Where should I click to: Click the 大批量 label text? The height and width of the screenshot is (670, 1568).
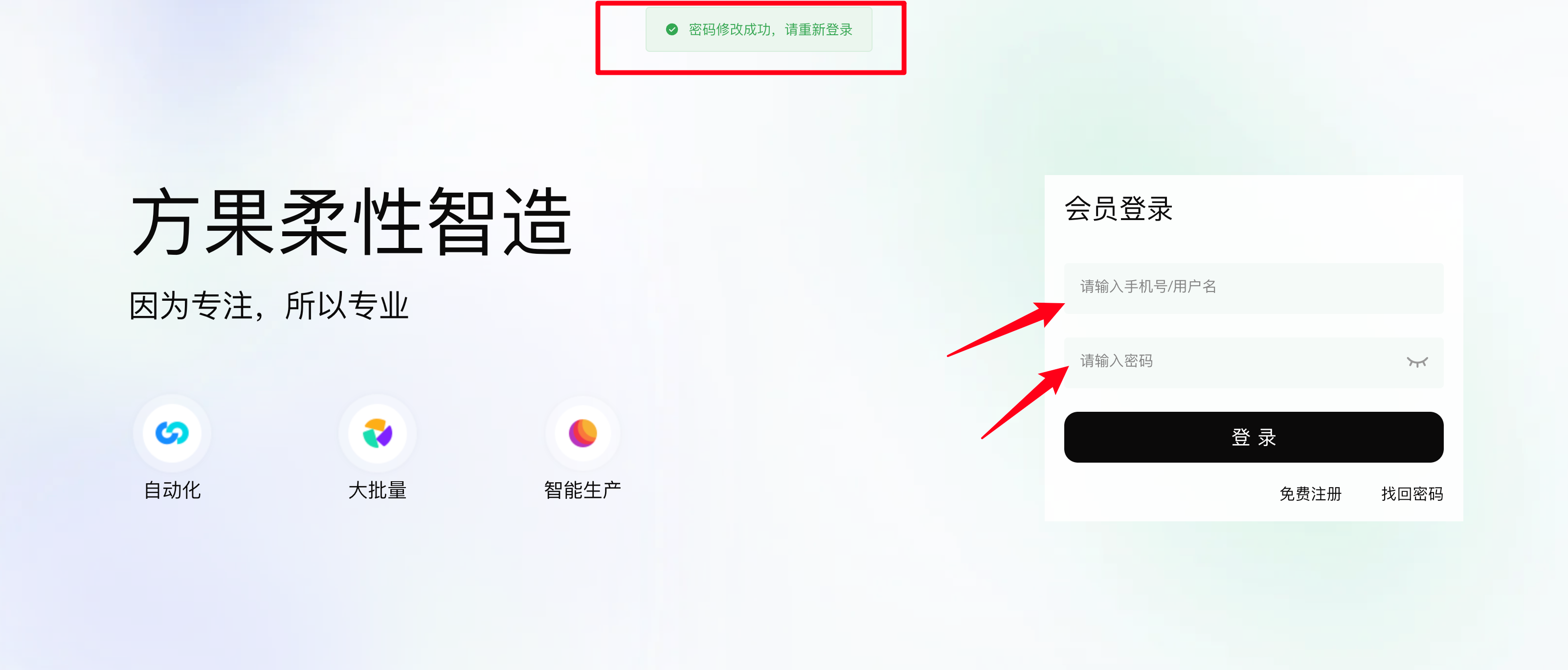(x=378, y=490)
